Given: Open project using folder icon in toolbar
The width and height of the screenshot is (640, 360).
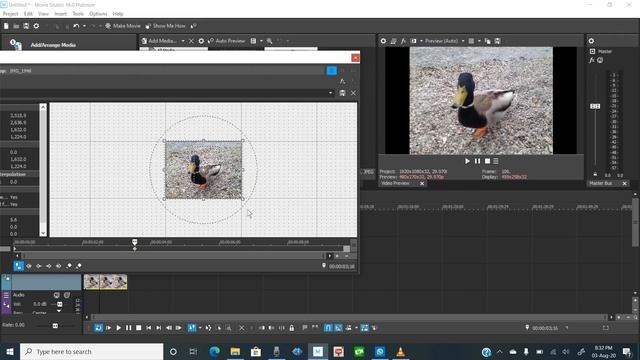Looking at the screenshot, I should 16,26.
